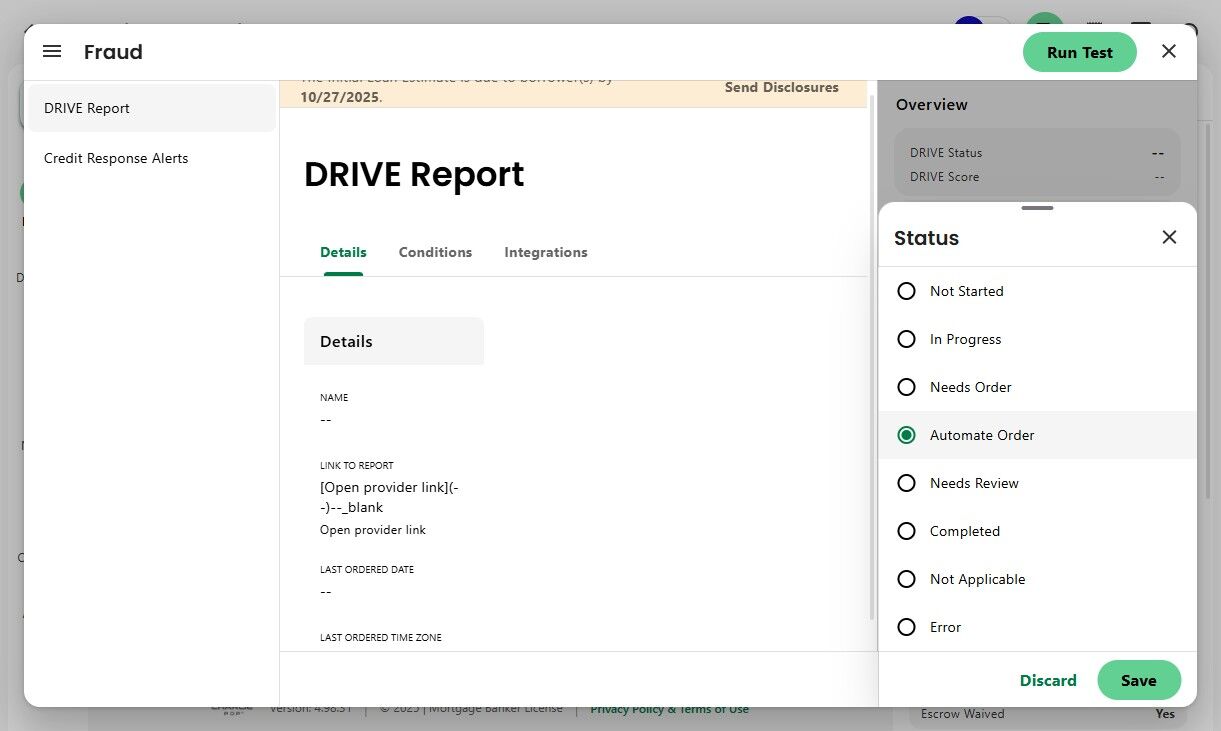The height and width of the screenshot is (731, 1221).
Task: Open the Integrations tab
Action: coord(545,252)
